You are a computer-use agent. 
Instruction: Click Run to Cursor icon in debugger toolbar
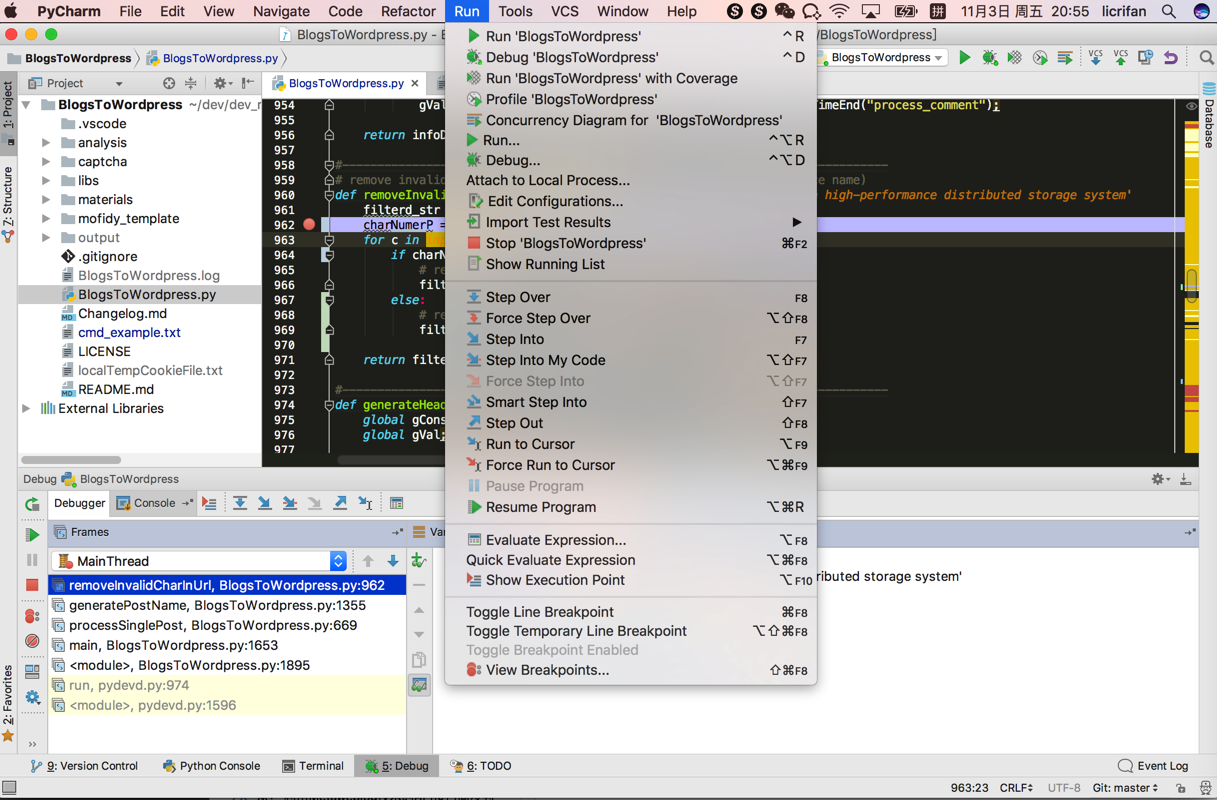tap(365, 504)
